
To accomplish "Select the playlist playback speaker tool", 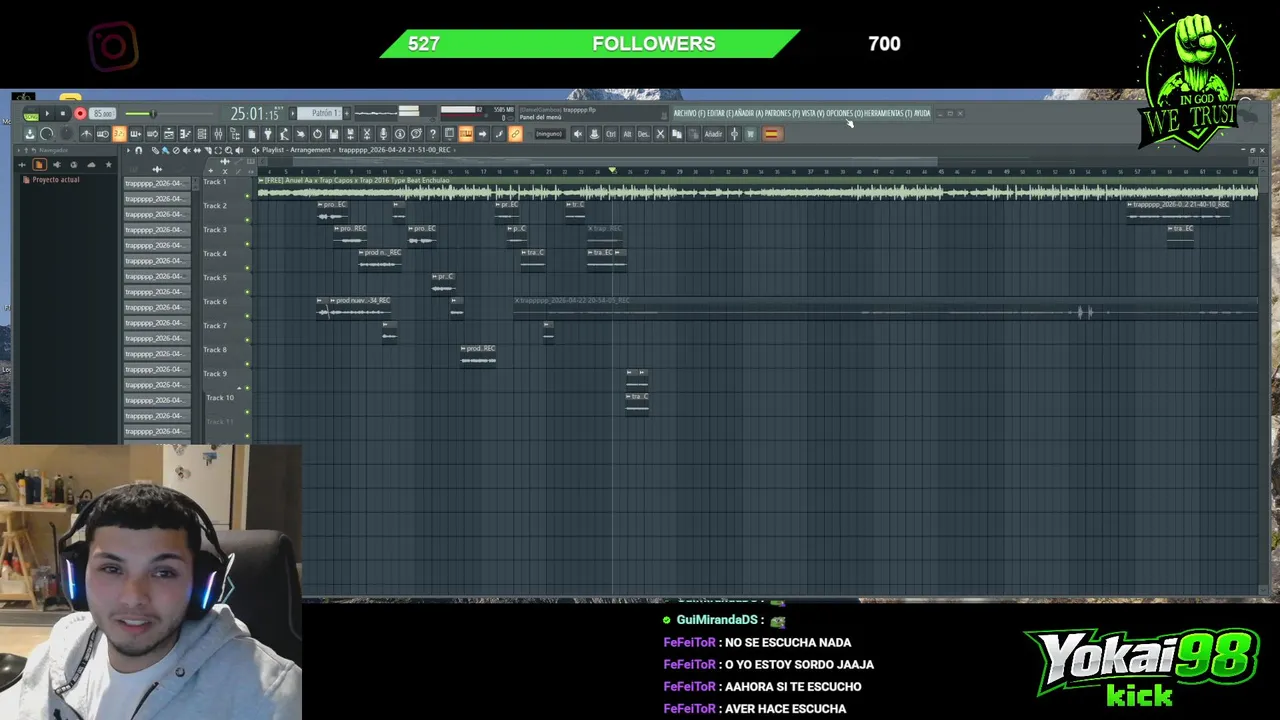I will coord(239,150).
